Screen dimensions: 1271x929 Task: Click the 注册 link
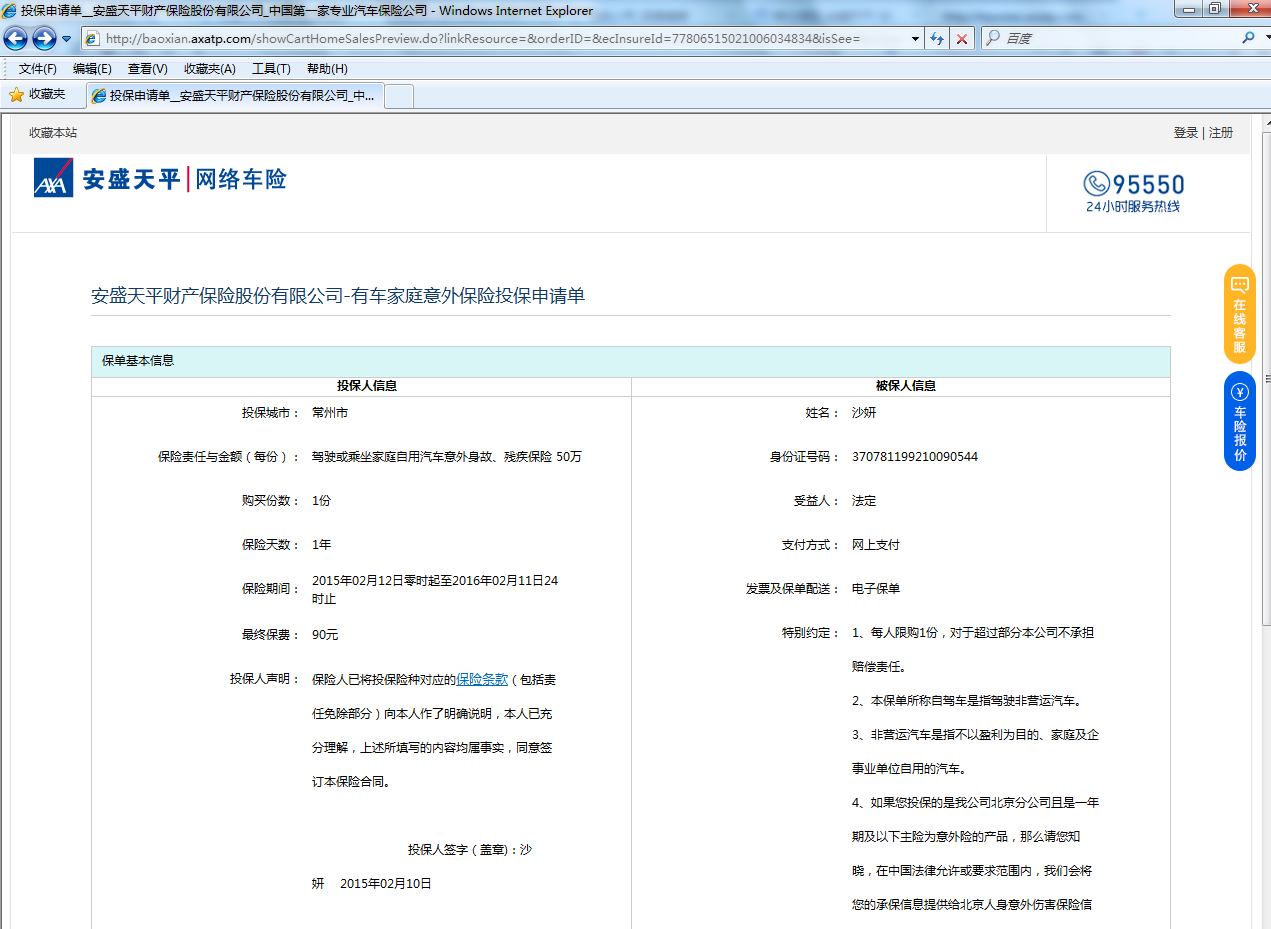[x=1221, y=133]
